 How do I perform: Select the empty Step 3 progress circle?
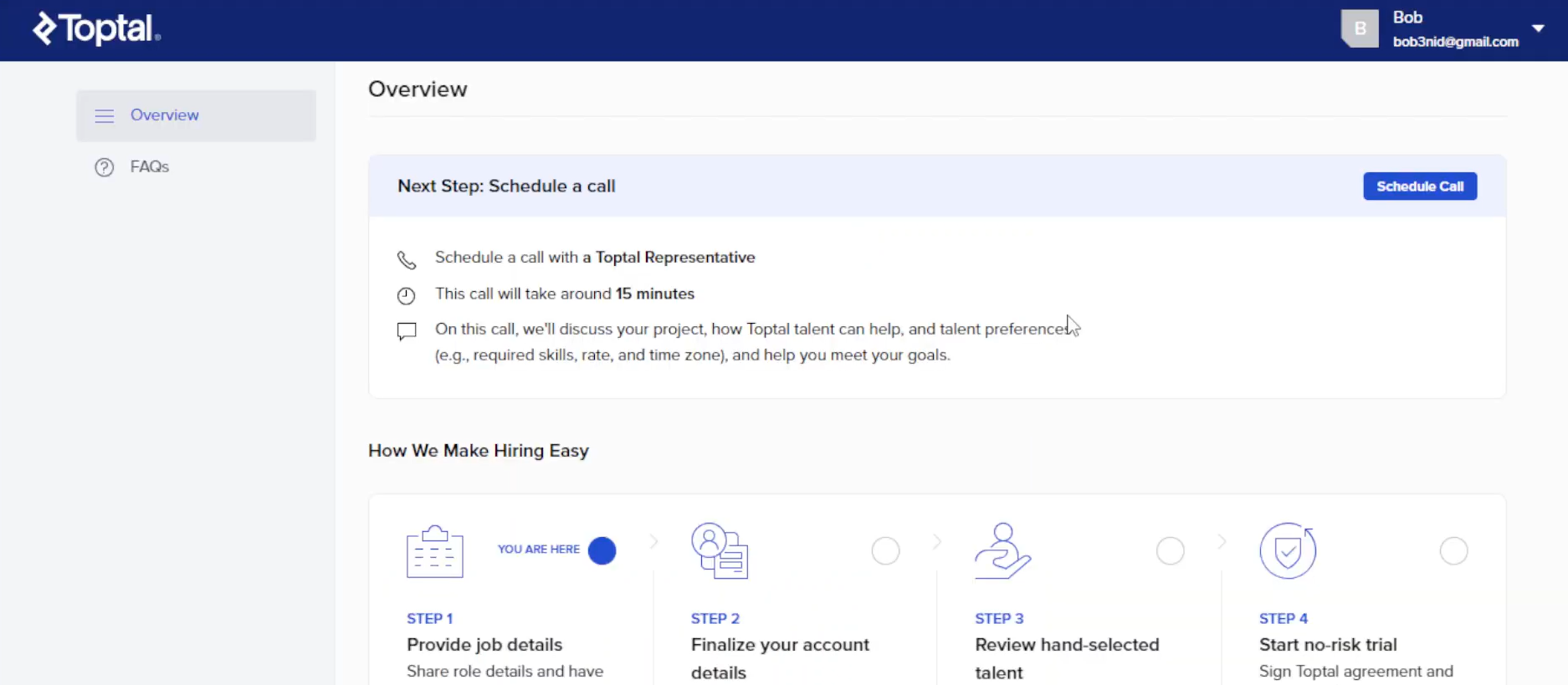[1171, 550]
